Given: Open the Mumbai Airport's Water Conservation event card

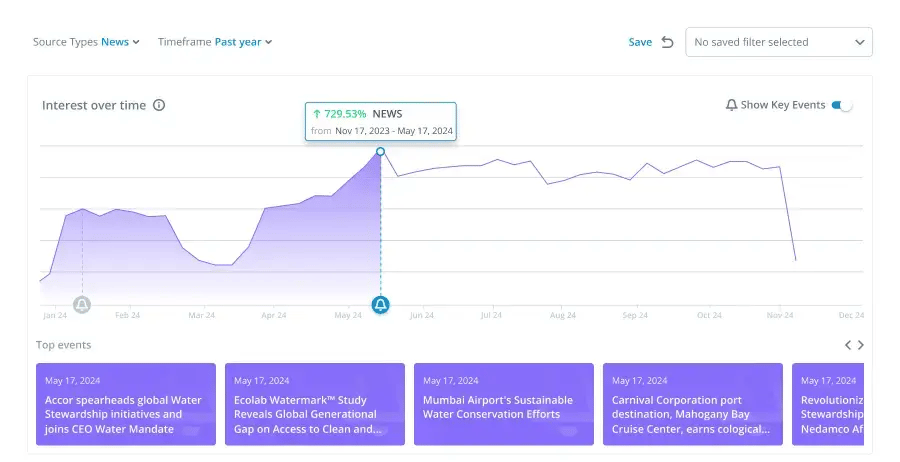Looking at the screenshot, I should [x=503, y=404].
